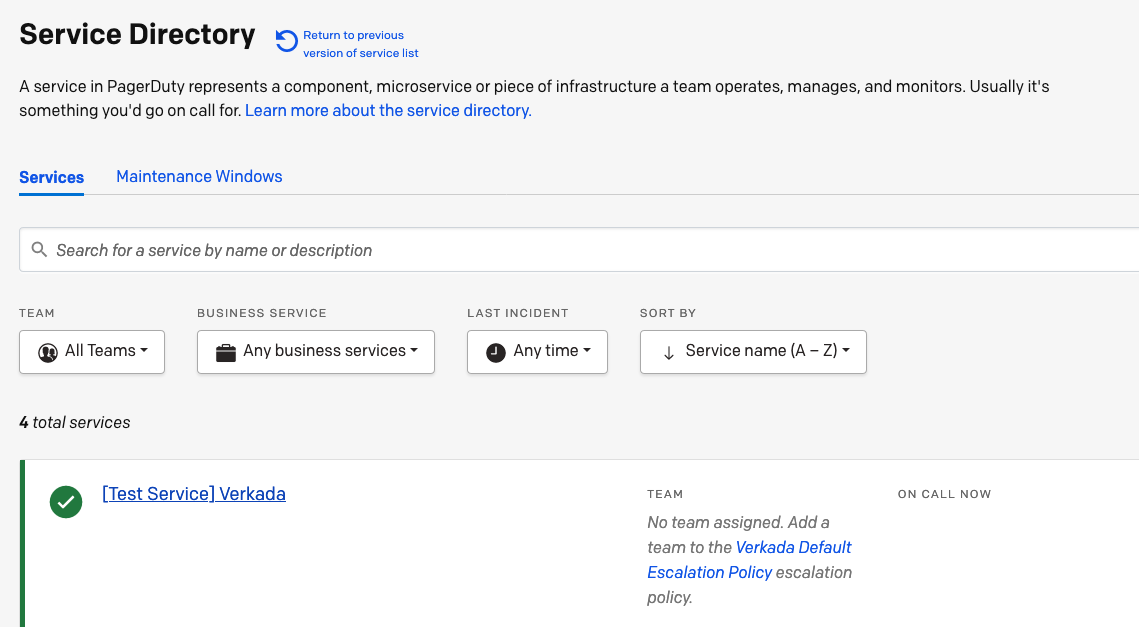This screenshot has height=627, width=1139.
Task: Open the Service name (A – Z) sort dropdown
Action: (753, 352)
